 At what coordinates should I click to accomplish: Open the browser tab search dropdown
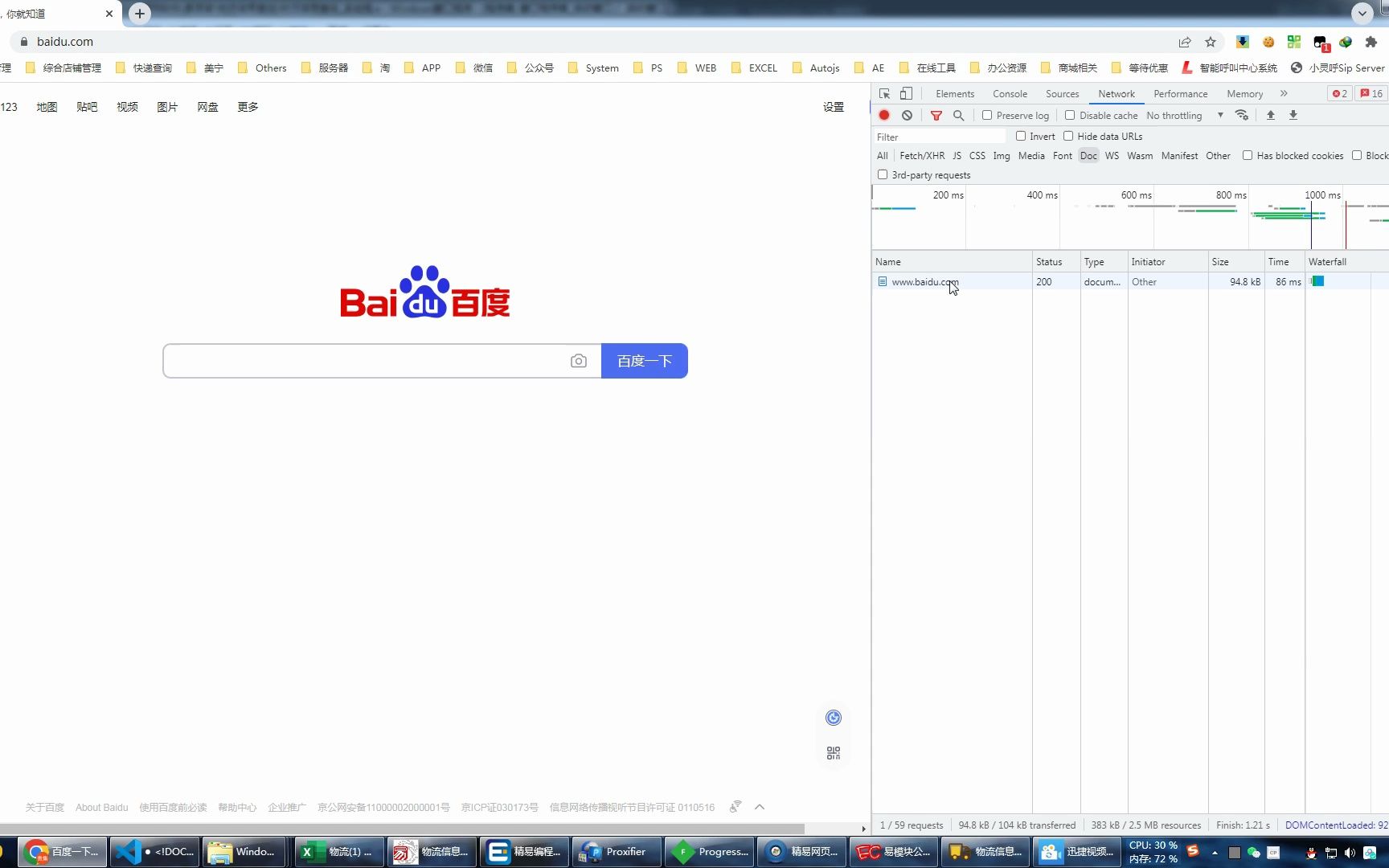[1362, 14]
